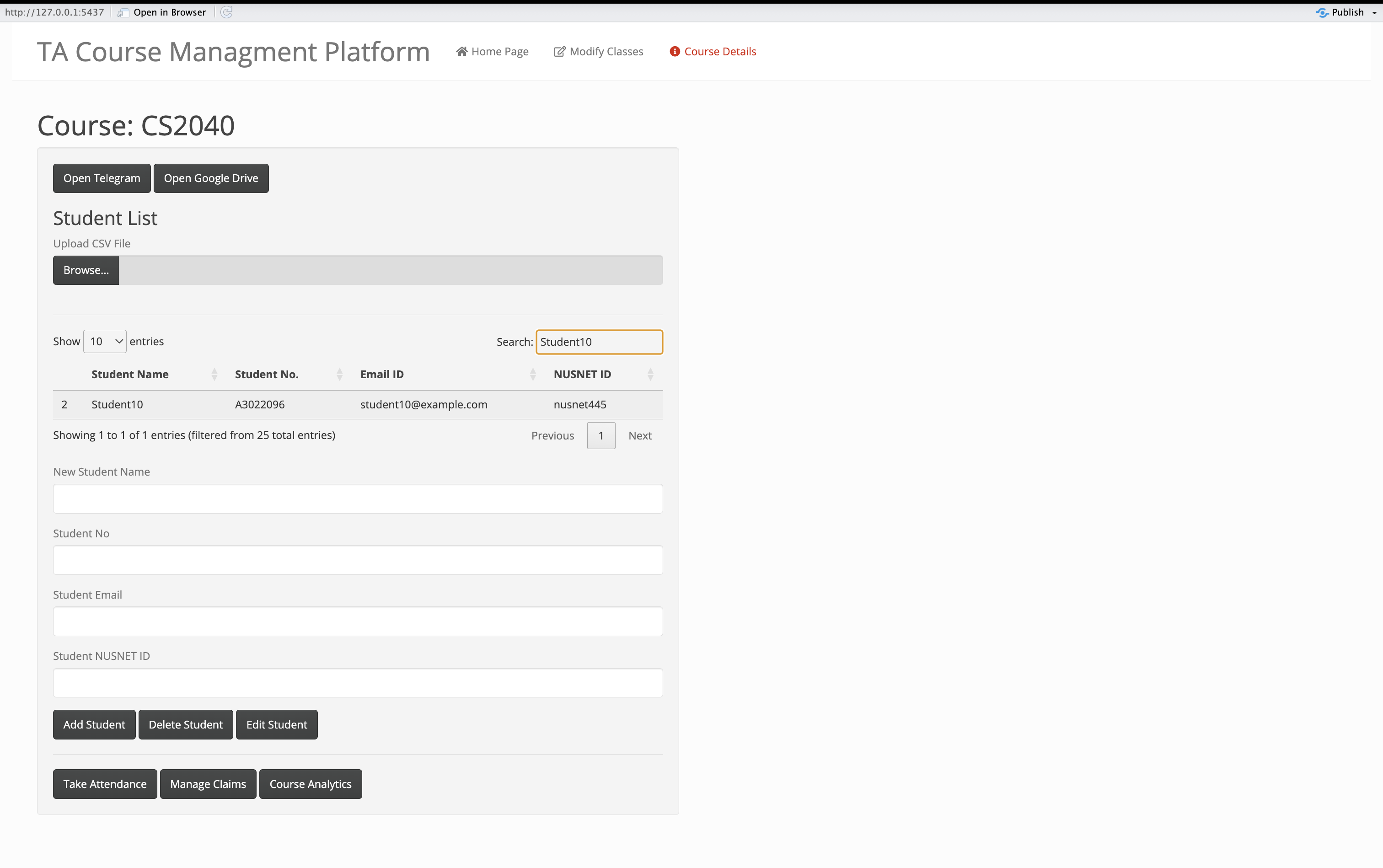Click the Home Page house icon
The width and height of the screenshot is (1383, 868).
click(x=461, y=52)
